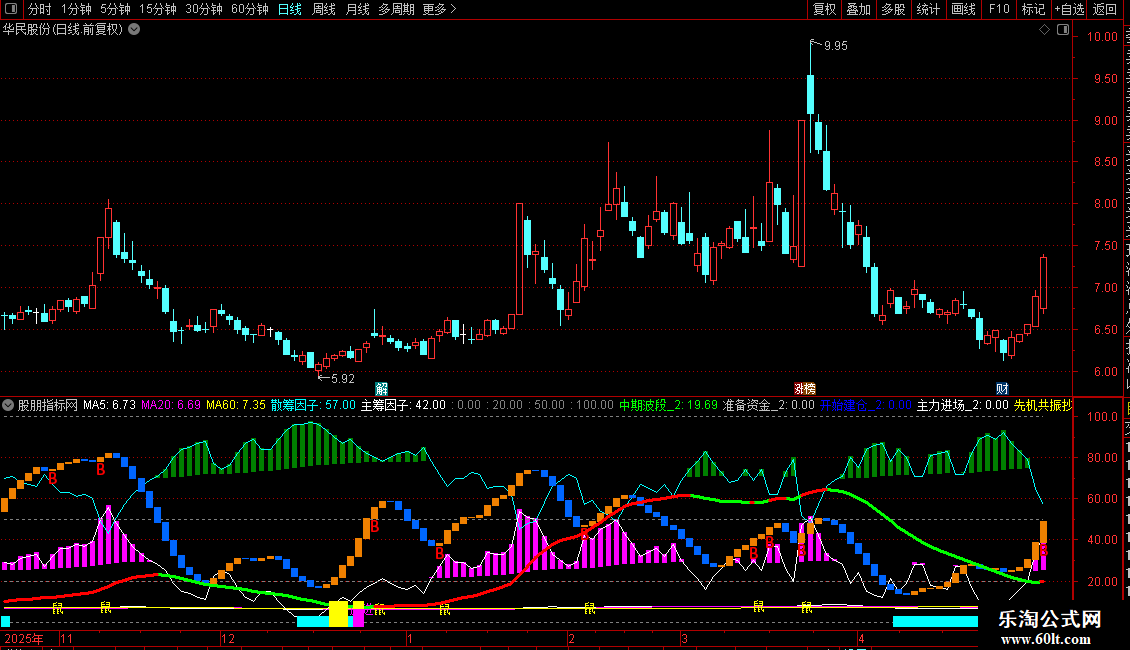
Task: Expand the 更多 > periods menu
Action: pos(440,9)
